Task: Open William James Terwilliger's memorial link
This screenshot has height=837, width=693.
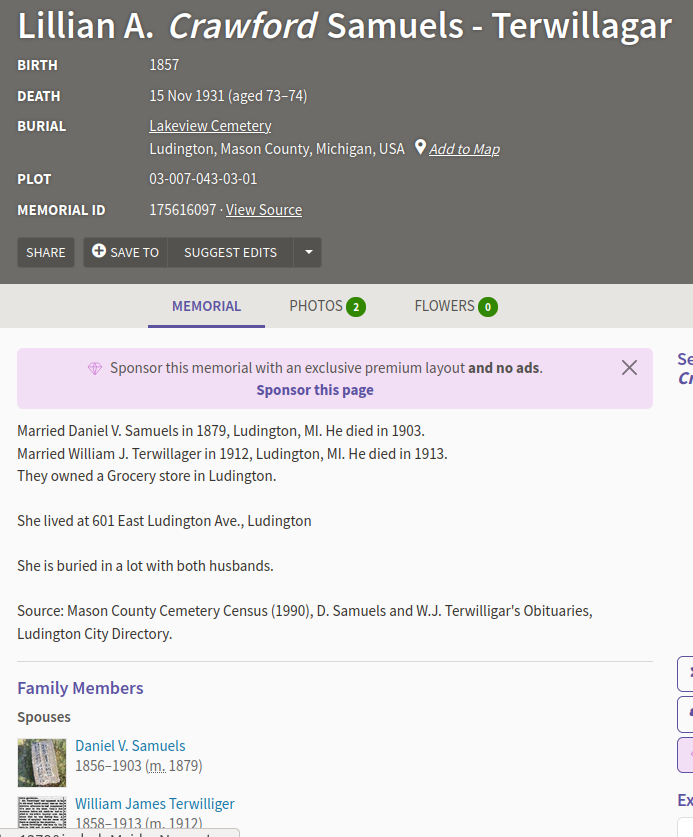Action: click(155, 803)
